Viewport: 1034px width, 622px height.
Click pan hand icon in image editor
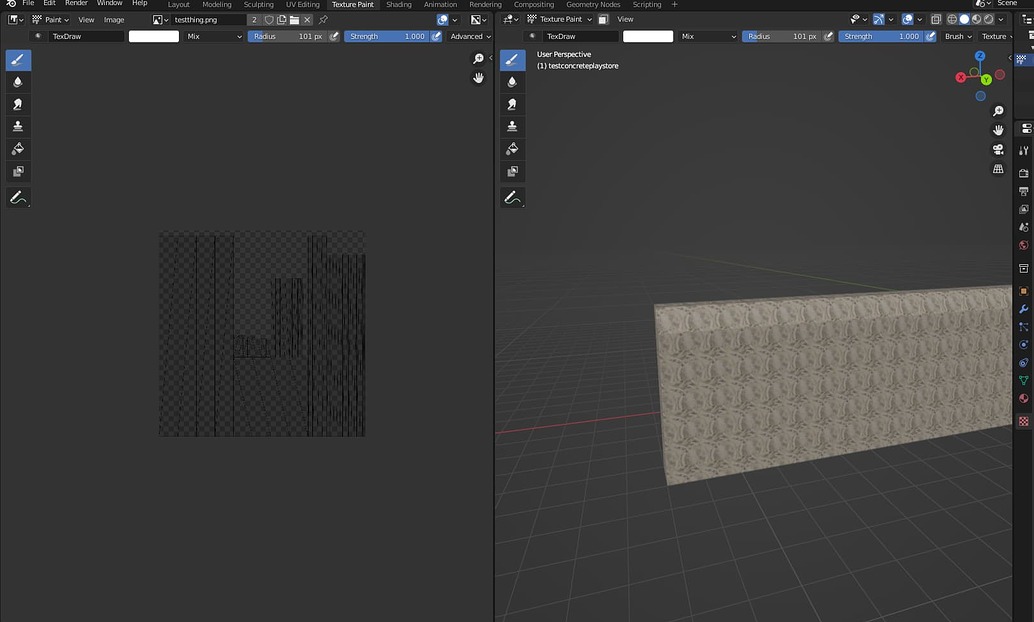point(478,78)
